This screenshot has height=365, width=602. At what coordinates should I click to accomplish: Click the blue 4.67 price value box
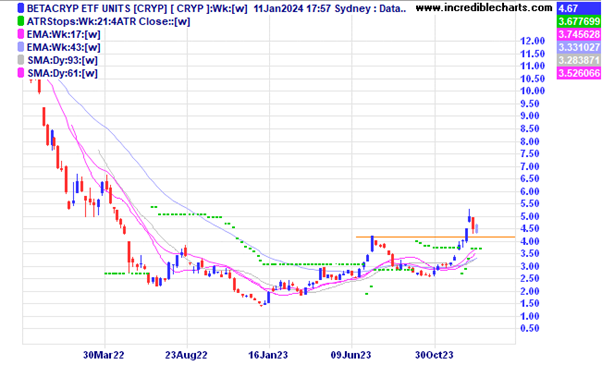[579, 8]
